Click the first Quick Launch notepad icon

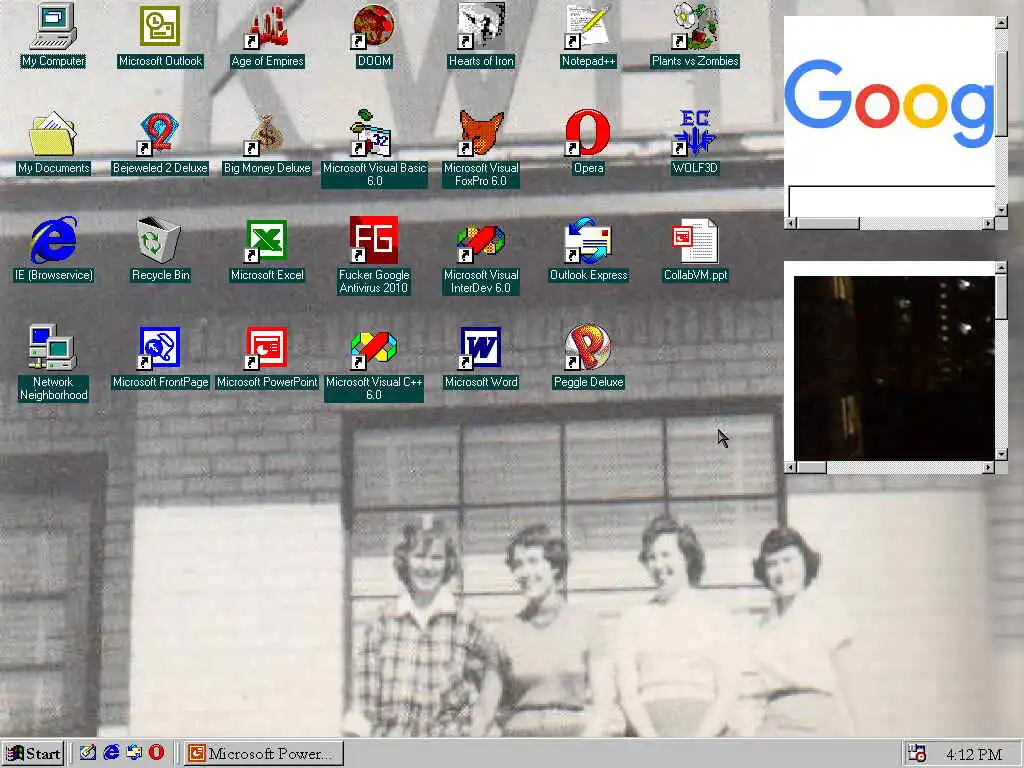(88, 753)
